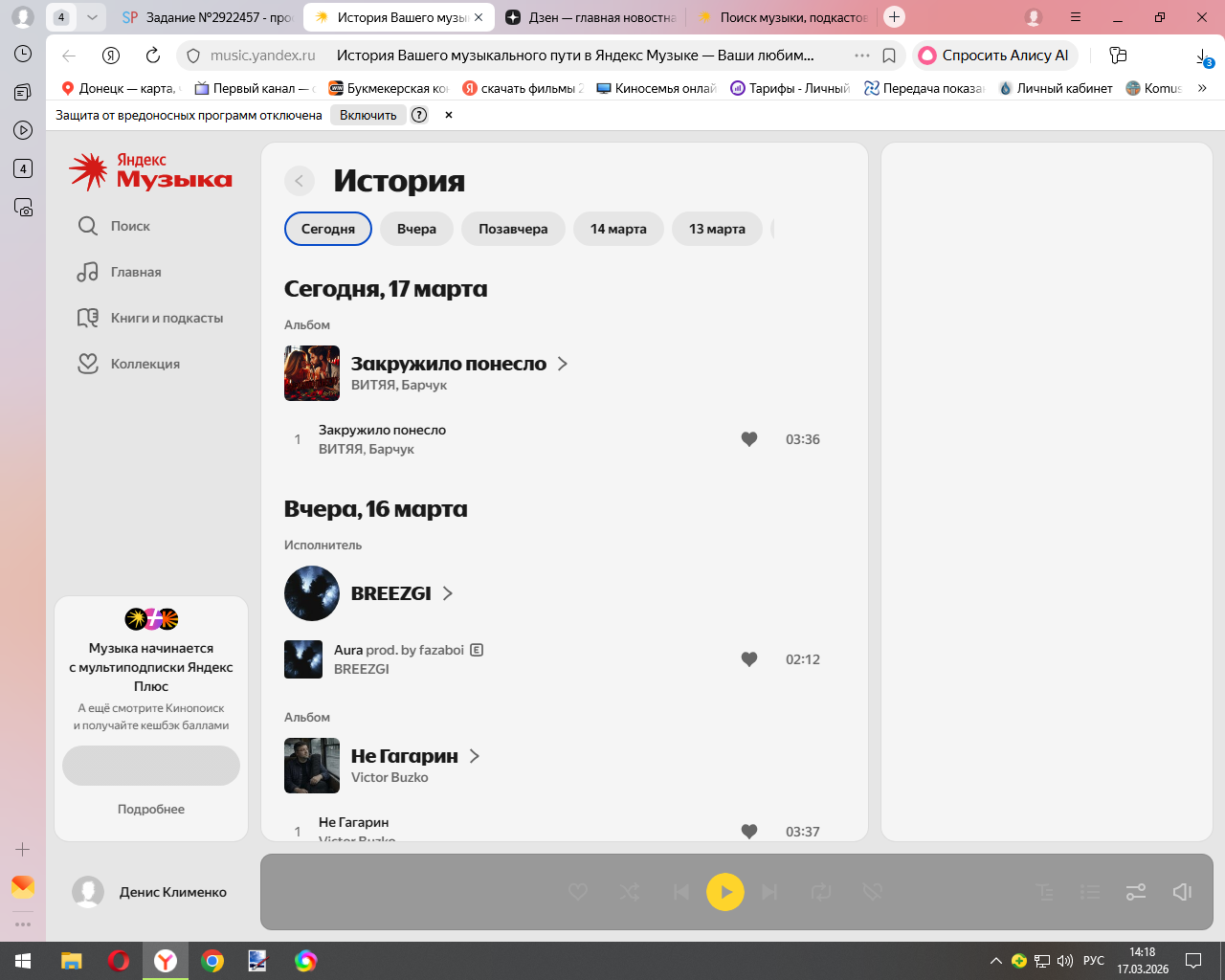
Task: Toggle repeat mode in the player
Action: (821, 892)
